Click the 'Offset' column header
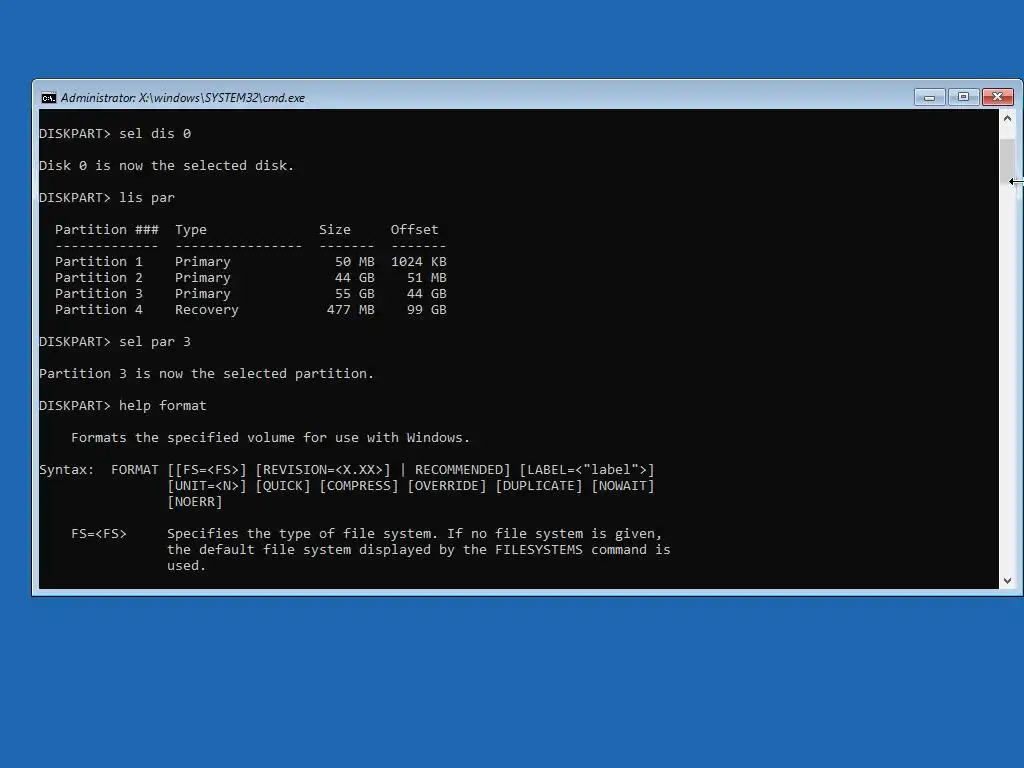Viewport: 1024px width, 768px height. pos(415,230)
